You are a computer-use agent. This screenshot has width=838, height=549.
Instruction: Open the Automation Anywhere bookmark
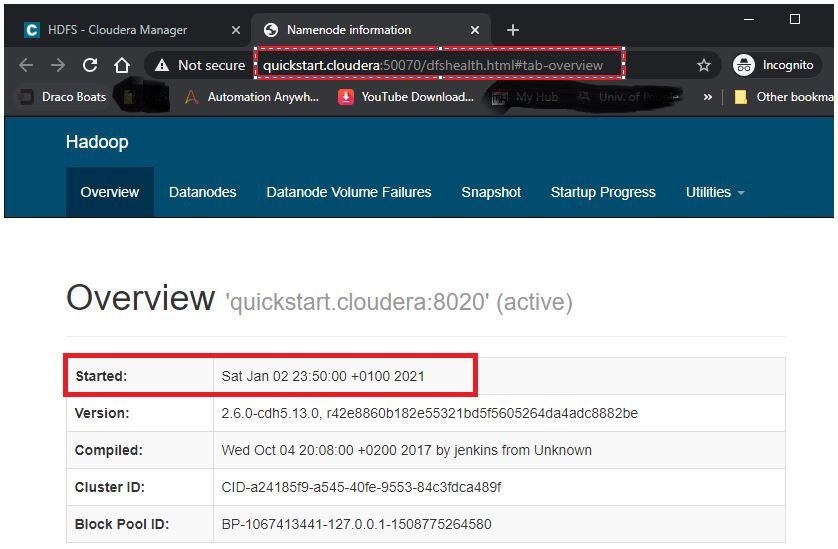[252, 97]
